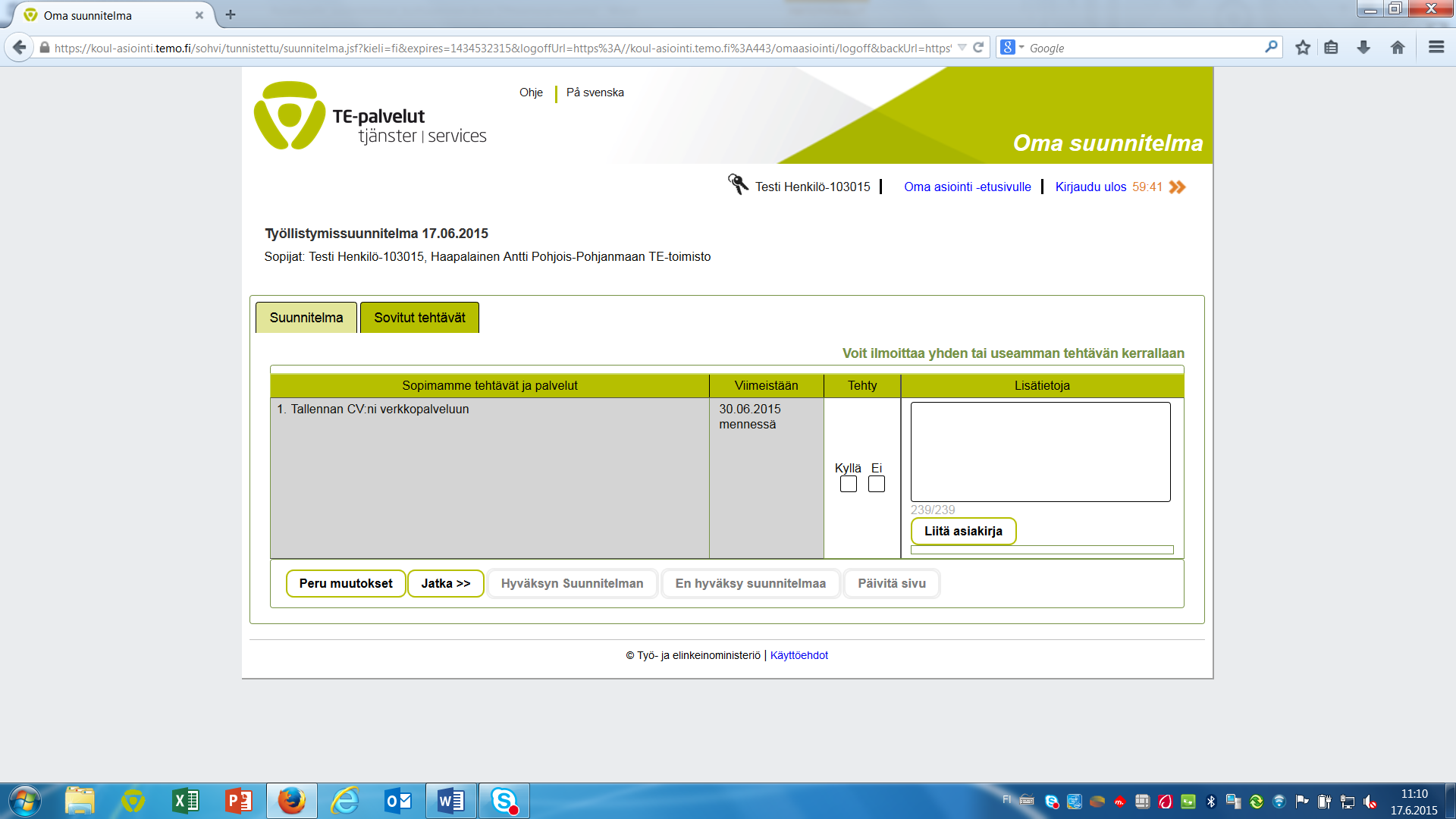Open the TE-palvelut app in taskbar
The height and width of the screenshot is (819, 1456).
point(133,801)
